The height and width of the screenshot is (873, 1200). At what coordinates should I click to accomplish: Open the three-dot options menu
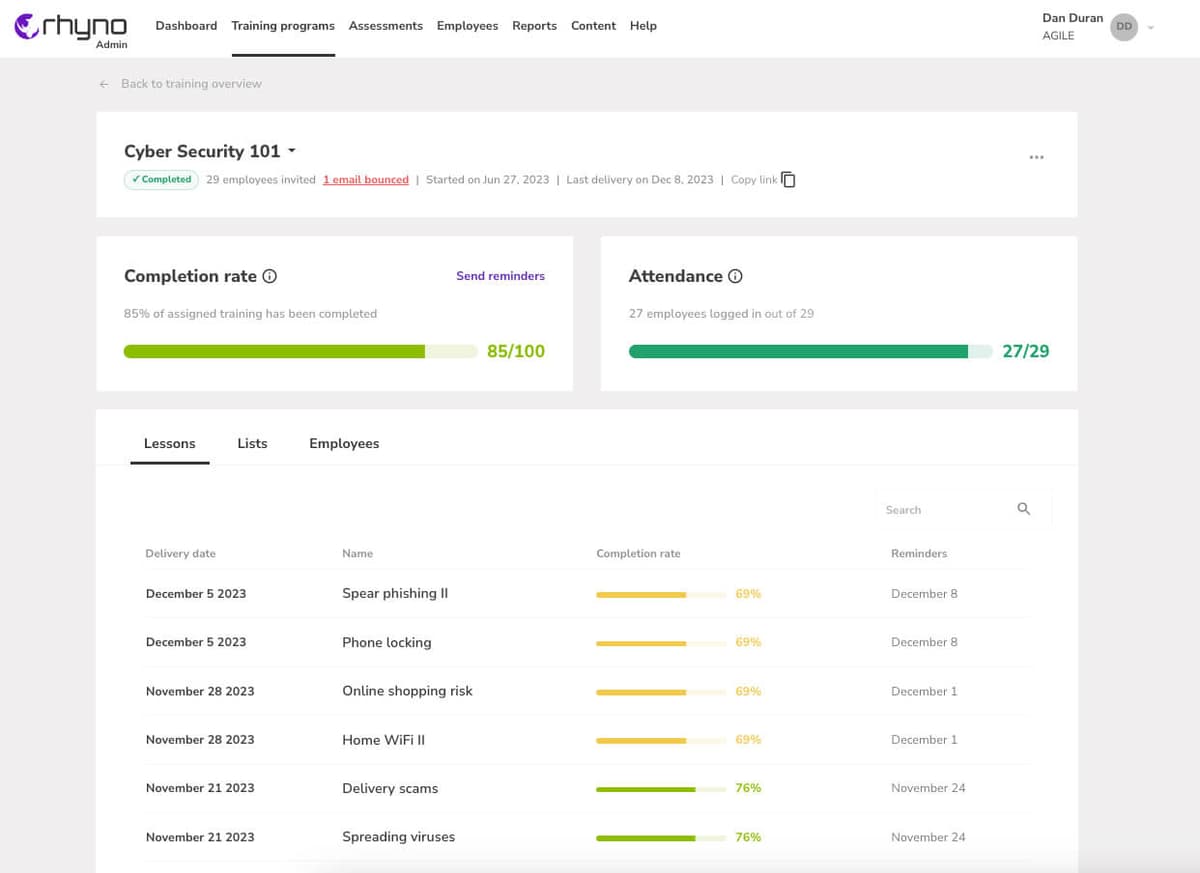pyautogui.click(x=1036, y=157)
